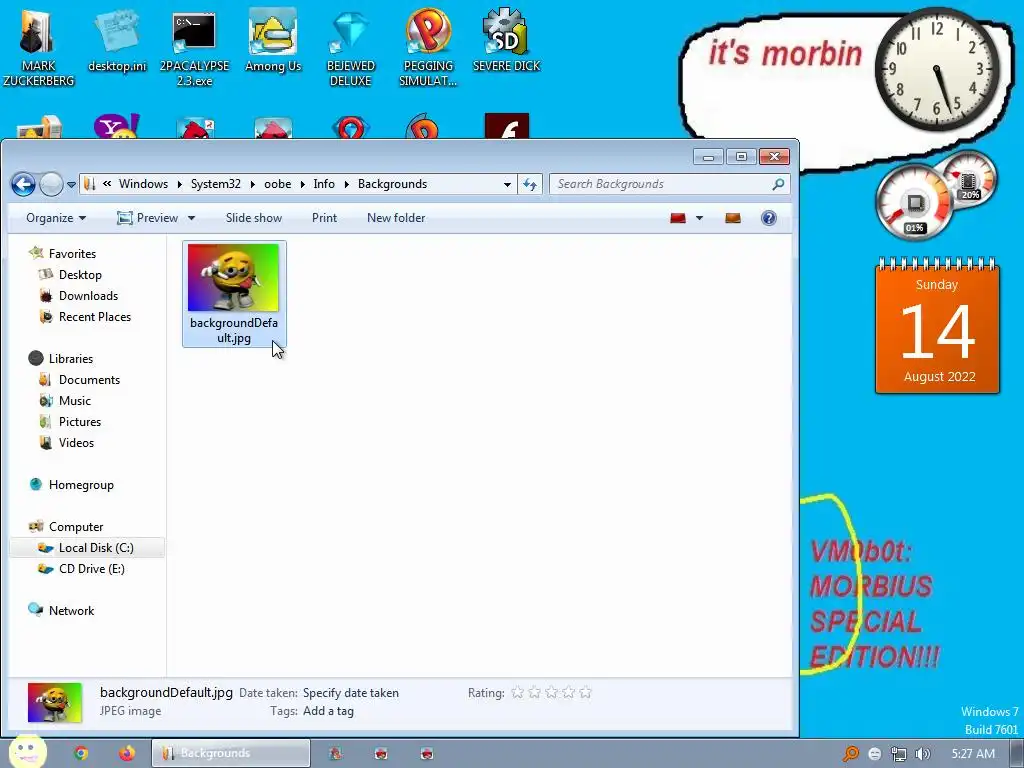Select the SD gear desktop icon
This screenshot has width=1024, height=768.
[506, 41]
